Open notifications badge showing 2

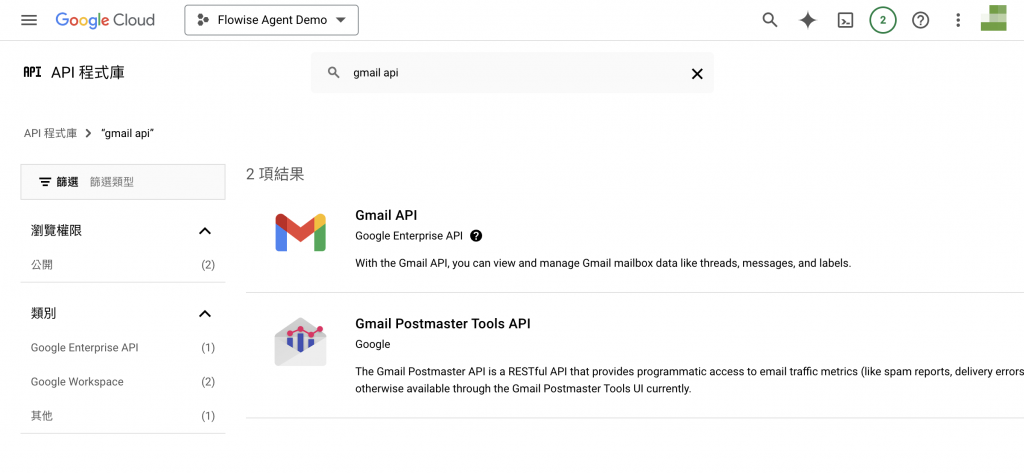[883, 20]
